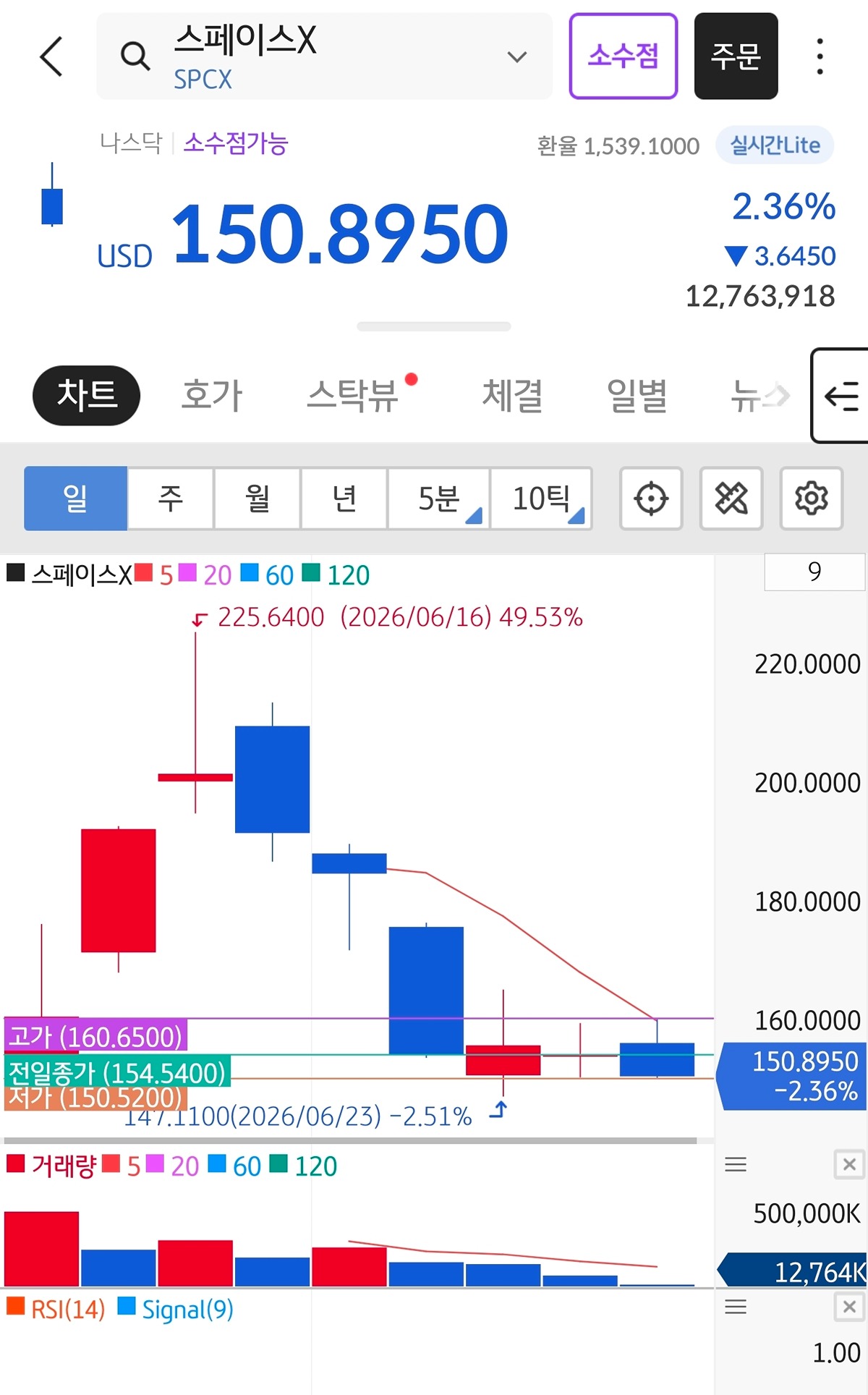Click the collapse side panel arrow icon
This screenshot has height=1395, width=868.
point(841,396)
